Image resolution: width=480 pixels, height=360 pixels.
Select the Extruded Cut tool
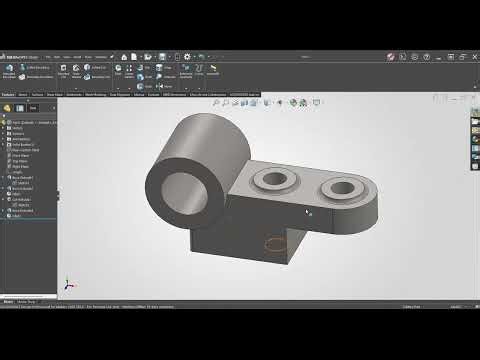click(x=63, y=71)
